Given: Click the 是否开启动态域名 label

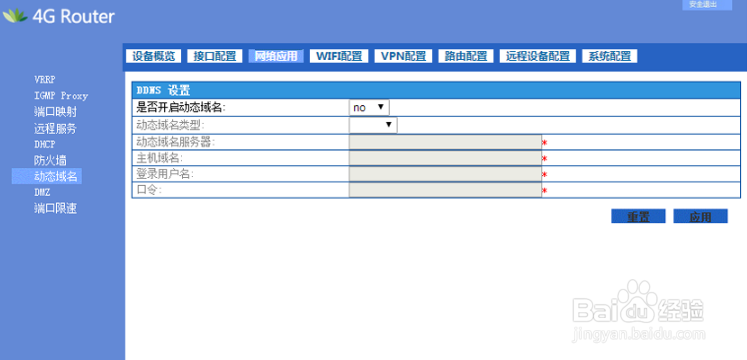Looking at the screenshot, I should [181, 108].
